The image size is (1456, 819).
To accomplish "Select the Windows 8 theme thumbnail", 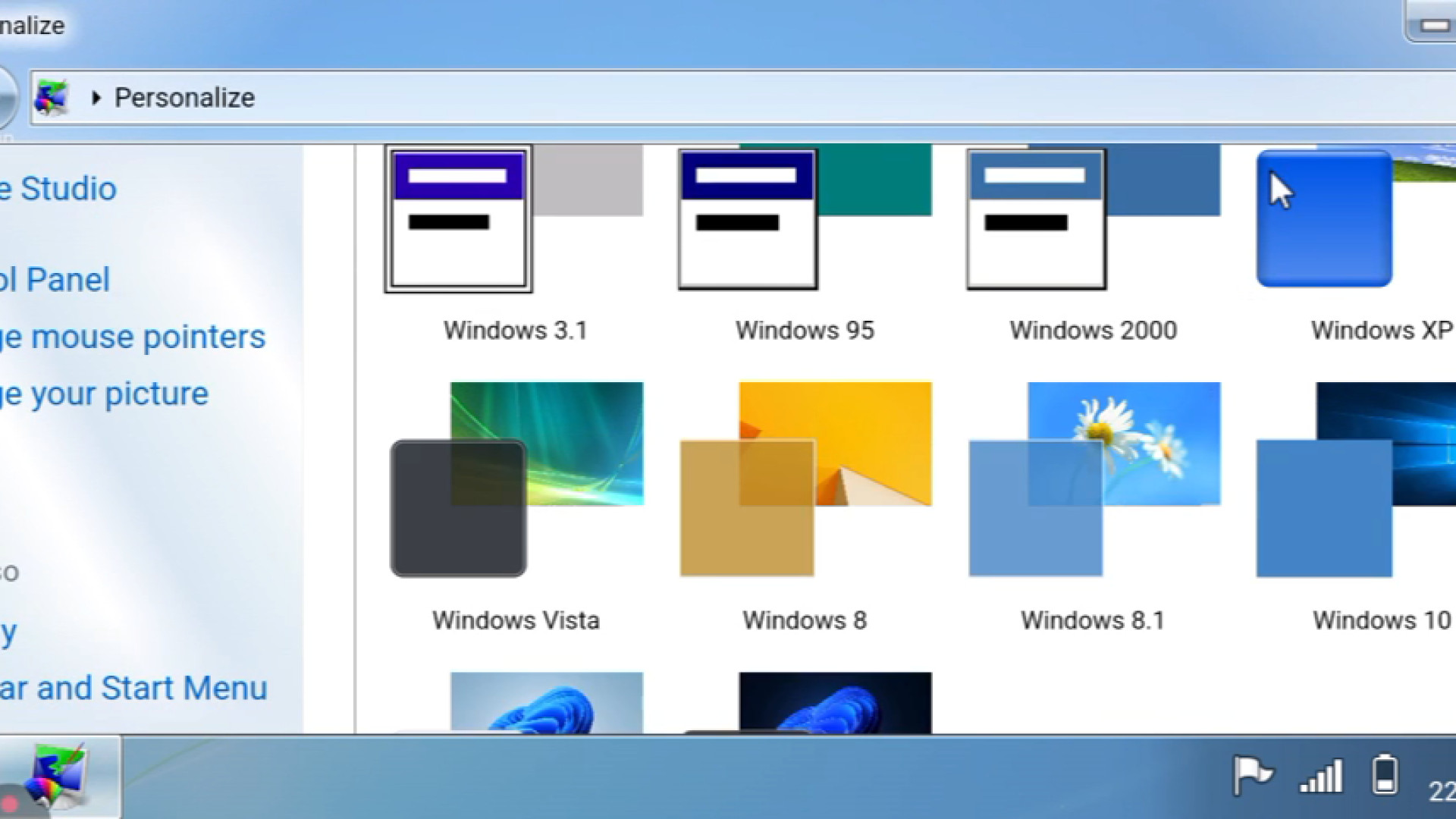I will (805, 479).
